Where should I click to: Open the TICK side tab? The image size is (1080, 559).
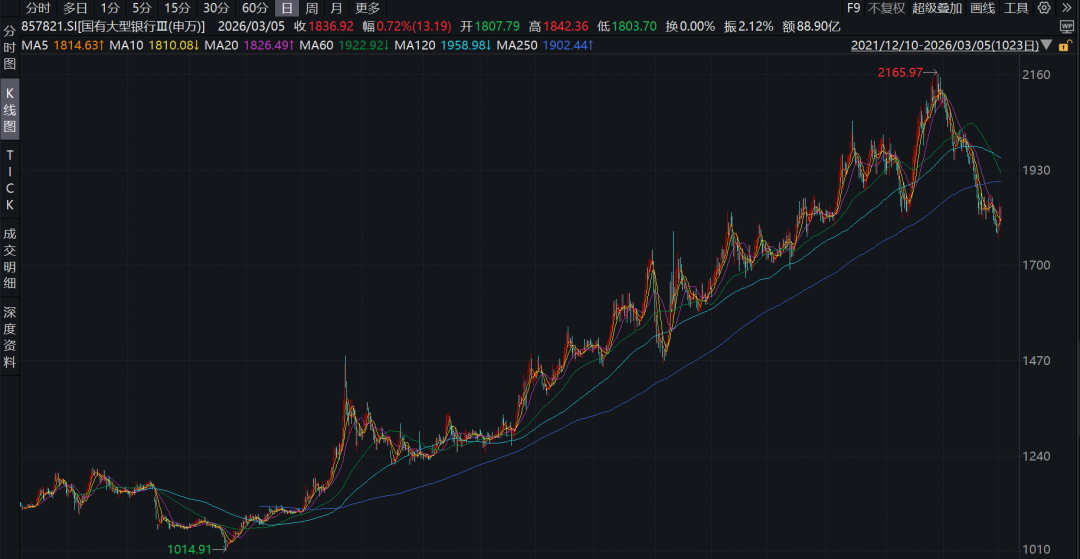(10, 180)
